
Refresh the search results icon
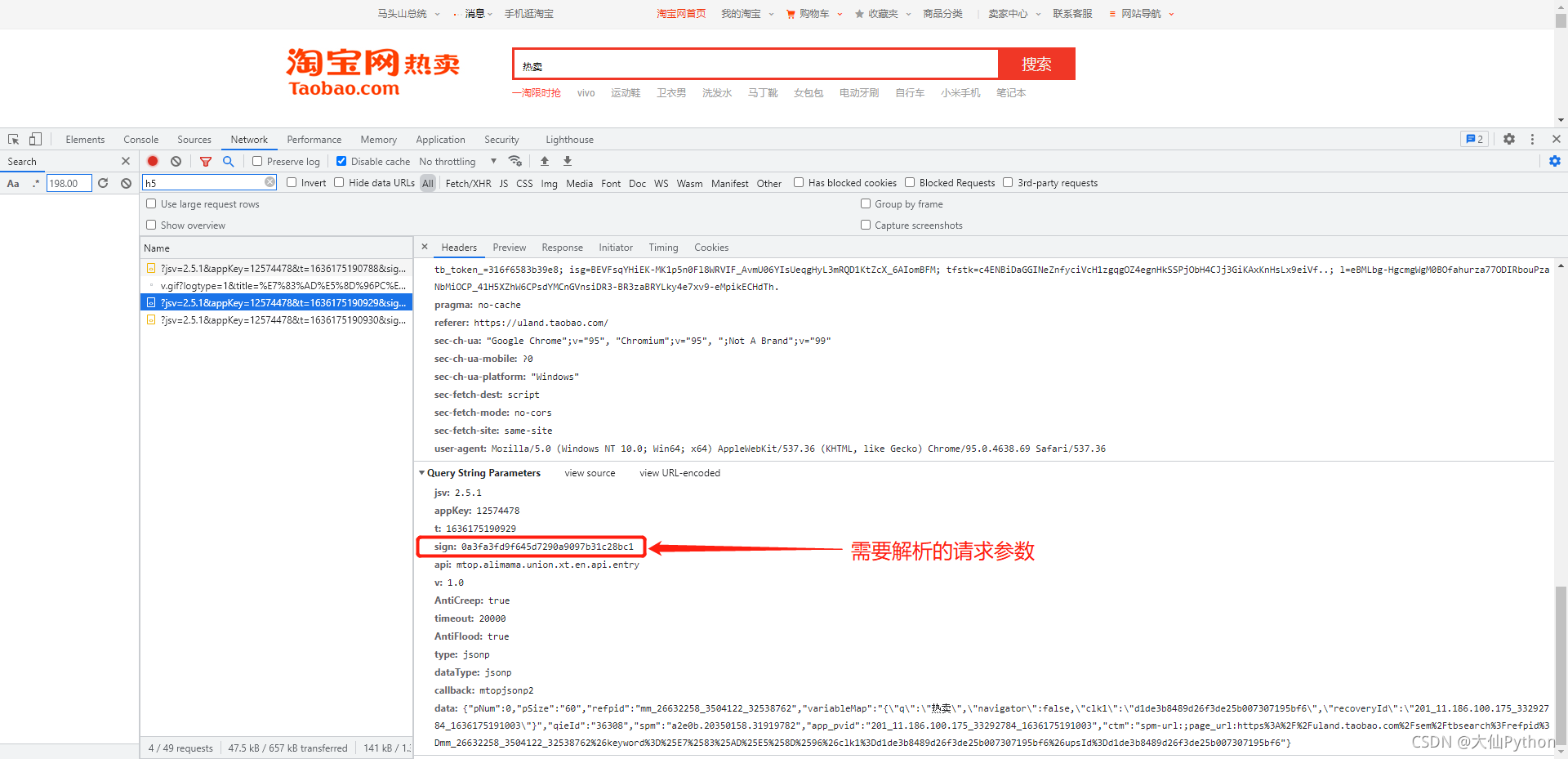pyautogui.click(x=103, y=183)
